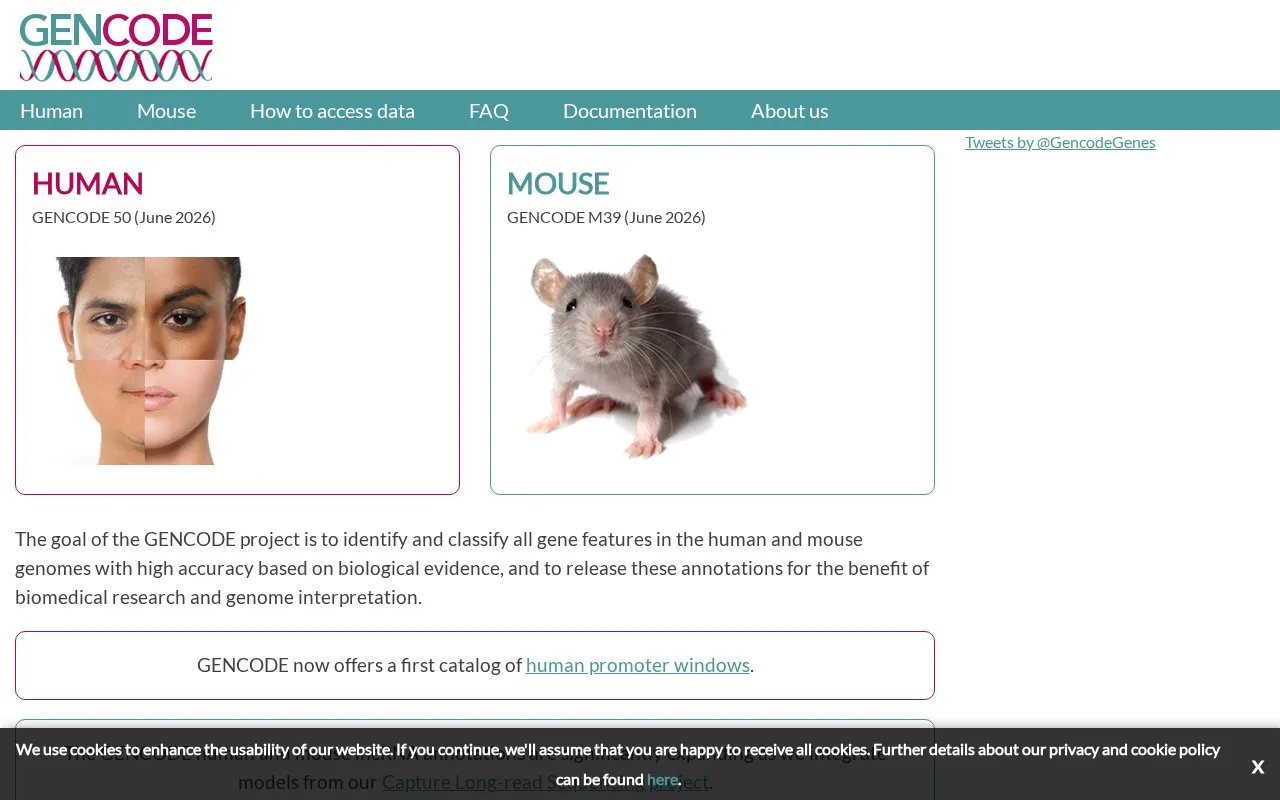The width and height of the screenshot is (1280, 800).
Task: Click the human faces image
Action: click(x=150, y=361)
